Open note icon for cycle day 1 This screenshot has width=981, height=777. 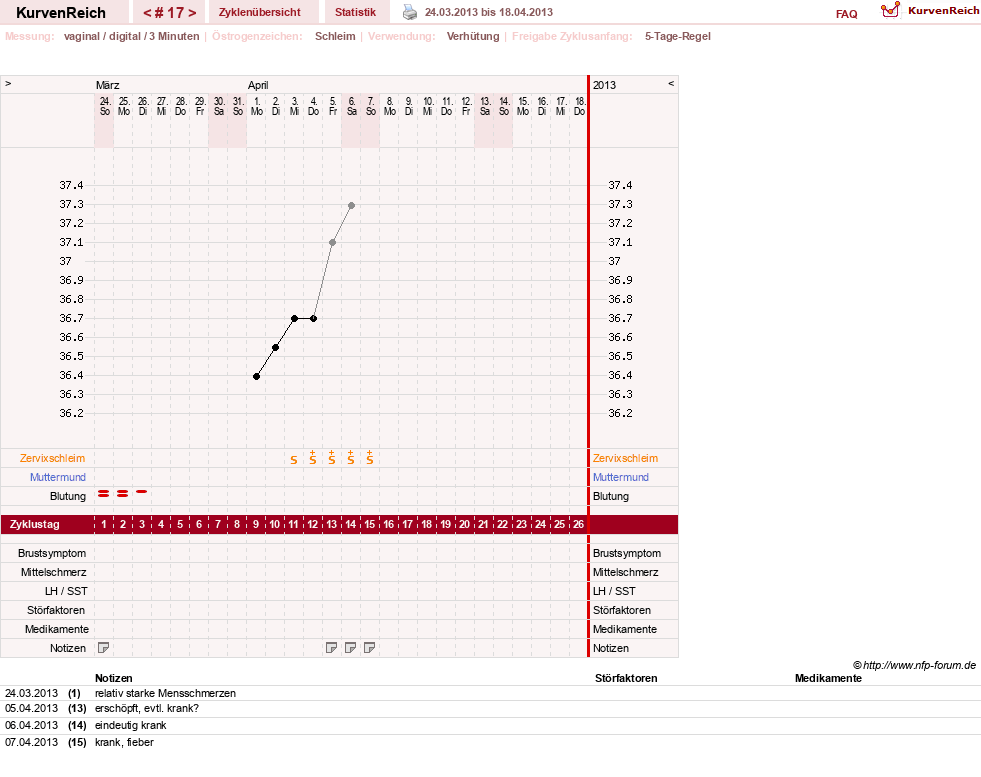(104, 648)
